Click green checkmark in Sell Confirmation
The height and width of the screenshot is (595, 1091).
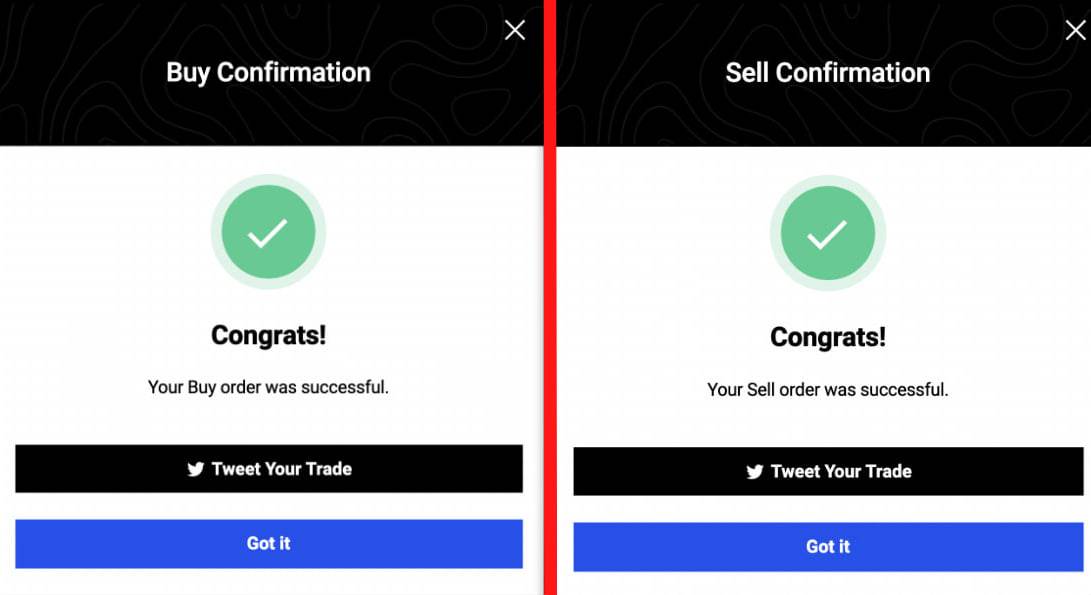(828, 233)
